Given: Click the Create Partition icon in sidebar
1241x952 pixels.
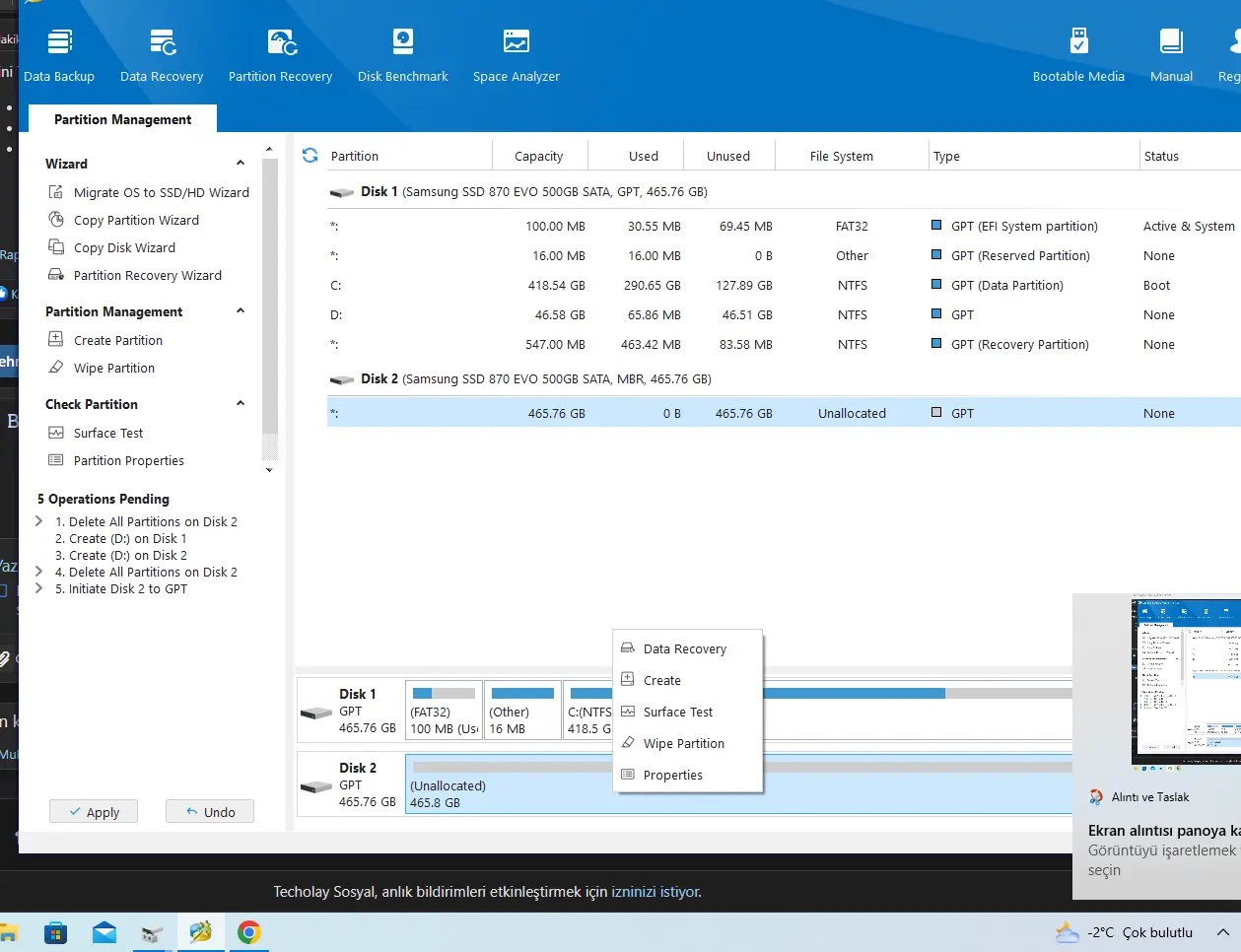Looking at the screenshot, I should pos(56,340).
